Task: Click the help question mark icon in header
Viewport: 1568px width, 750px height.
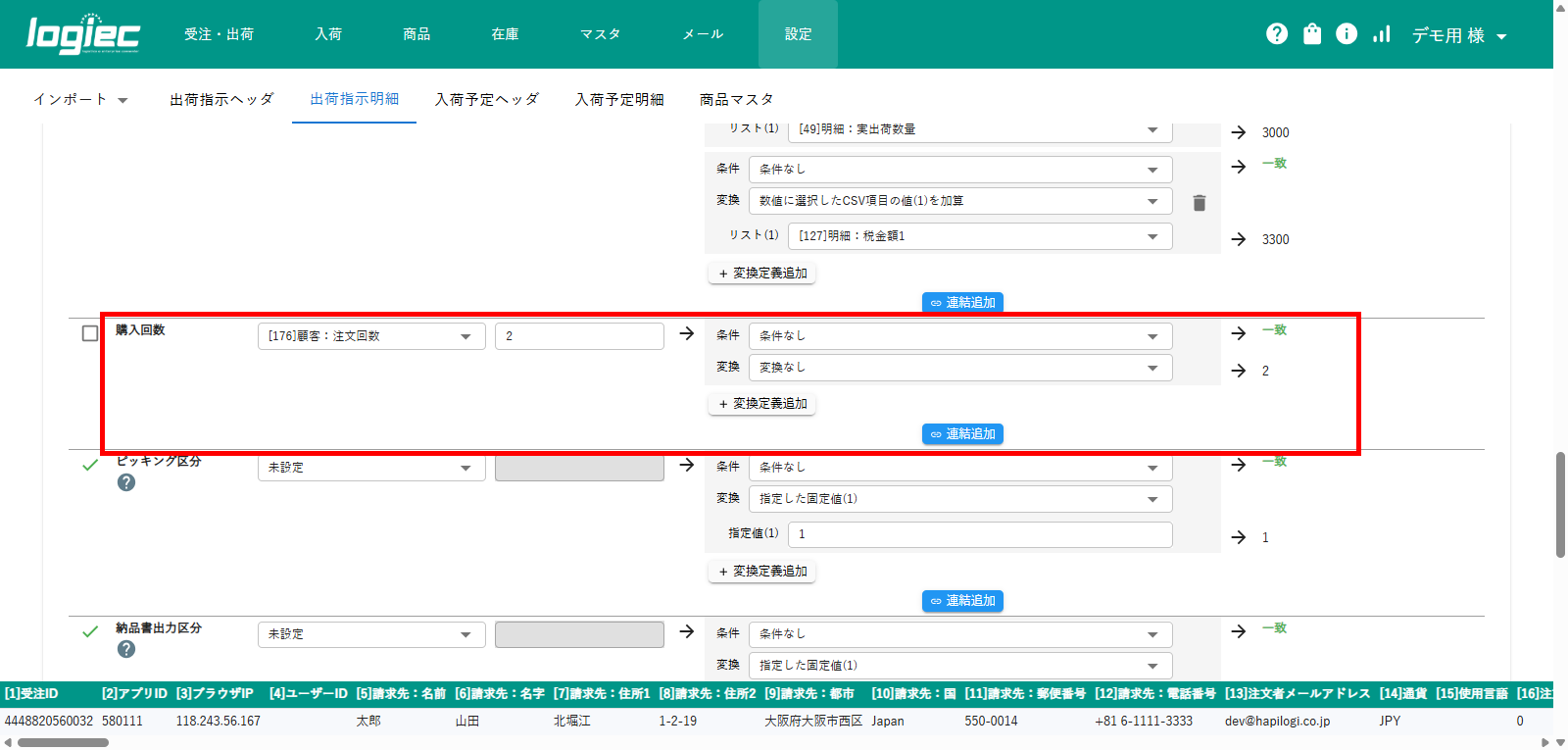Action: 1277,34
